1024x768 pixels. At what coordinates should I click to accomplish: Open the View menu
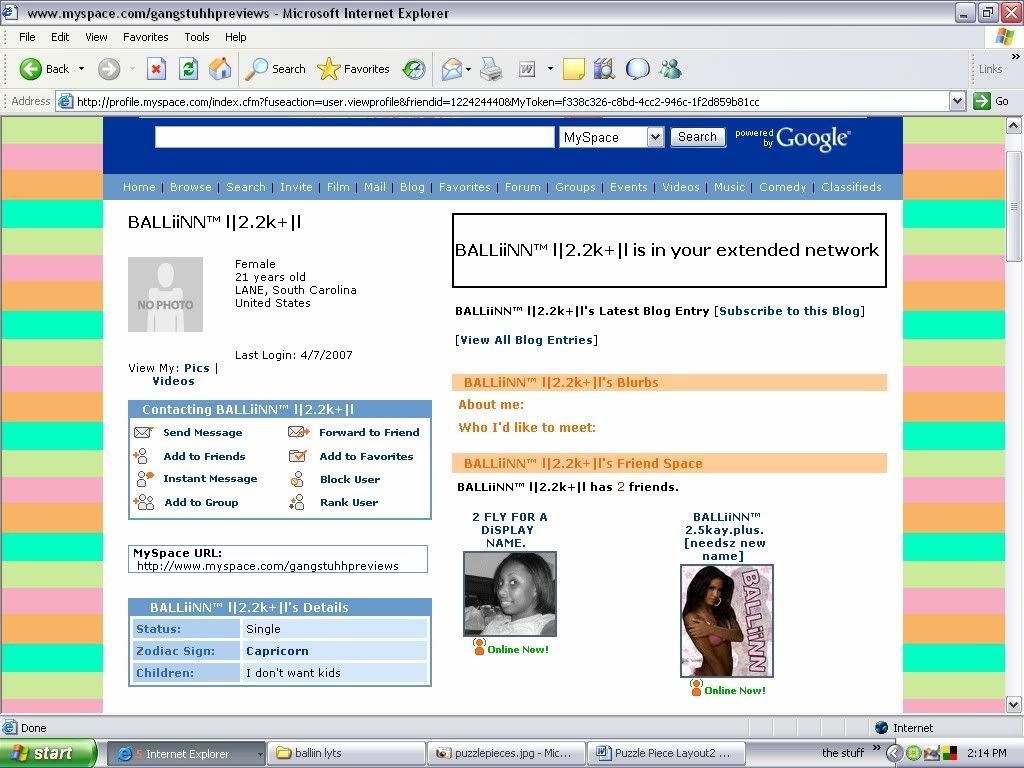(x=96, y=37)
